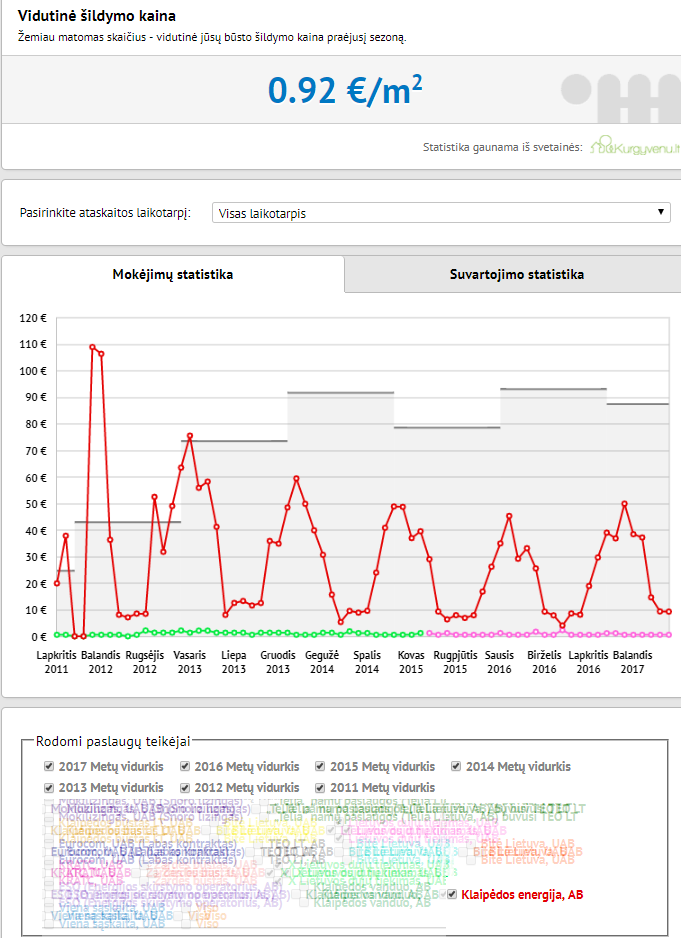Uncheck the 2013 Metų vidurkis checkbox
Image resolution: width=681 pixels, height=938 pixels.
49,788
